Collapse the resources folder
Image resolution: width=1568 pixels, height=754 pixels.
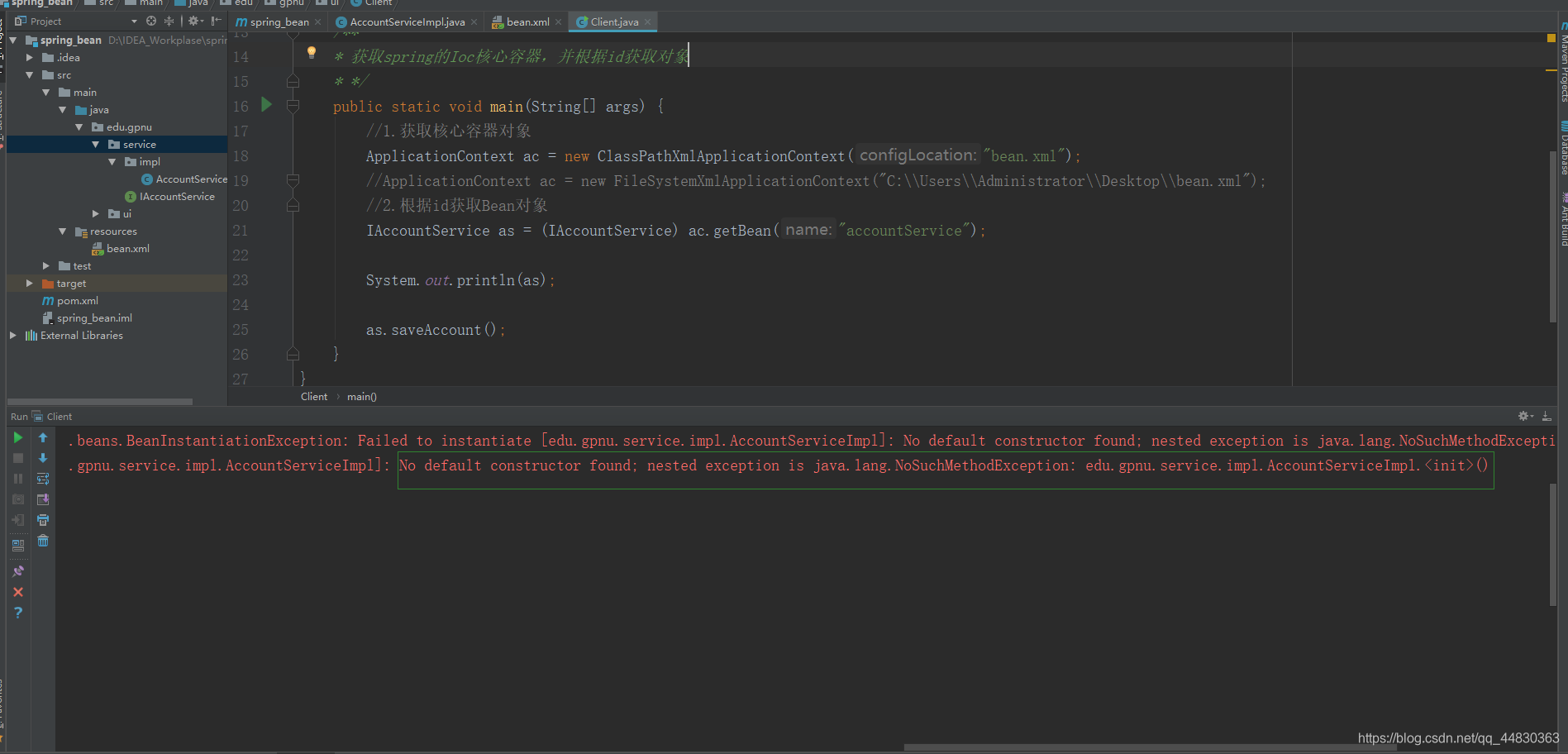(x=63, y=231)
